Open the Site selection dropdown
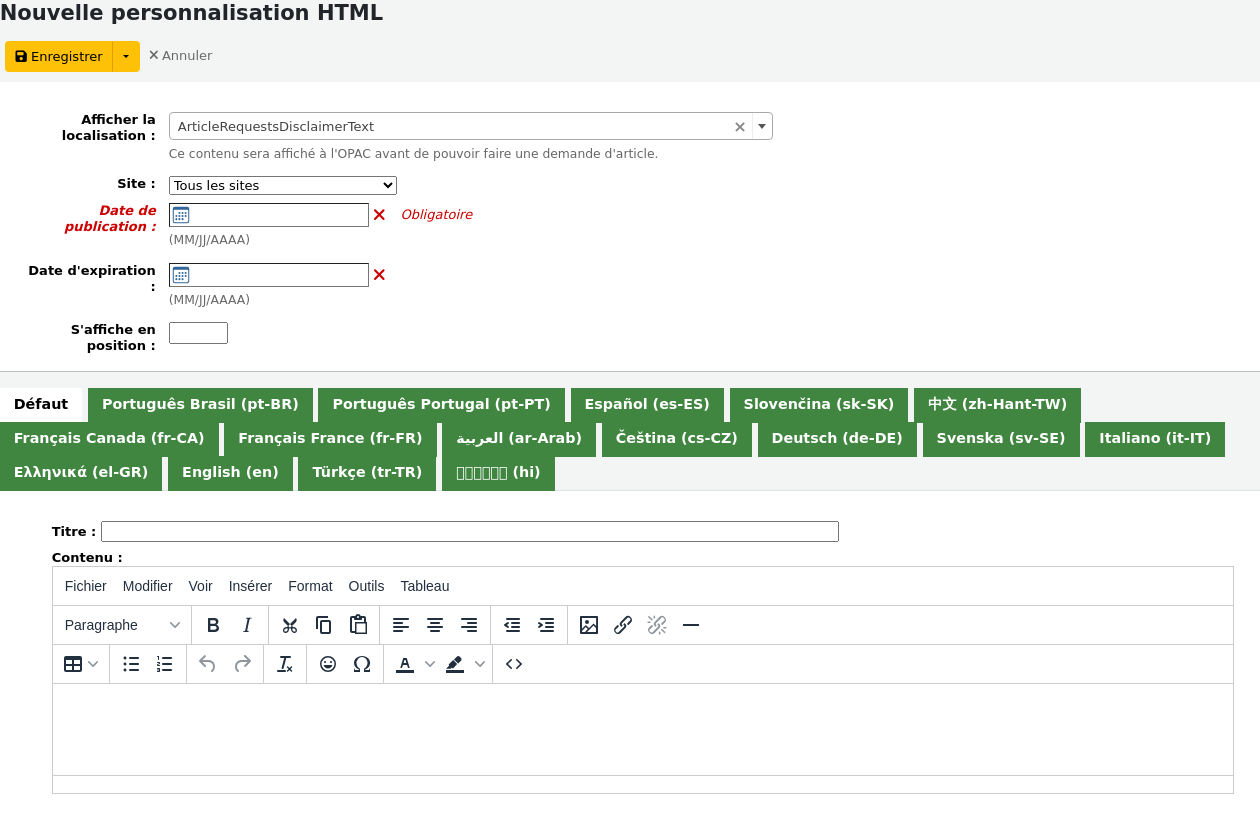The image size is (1260, 834). 282,186
